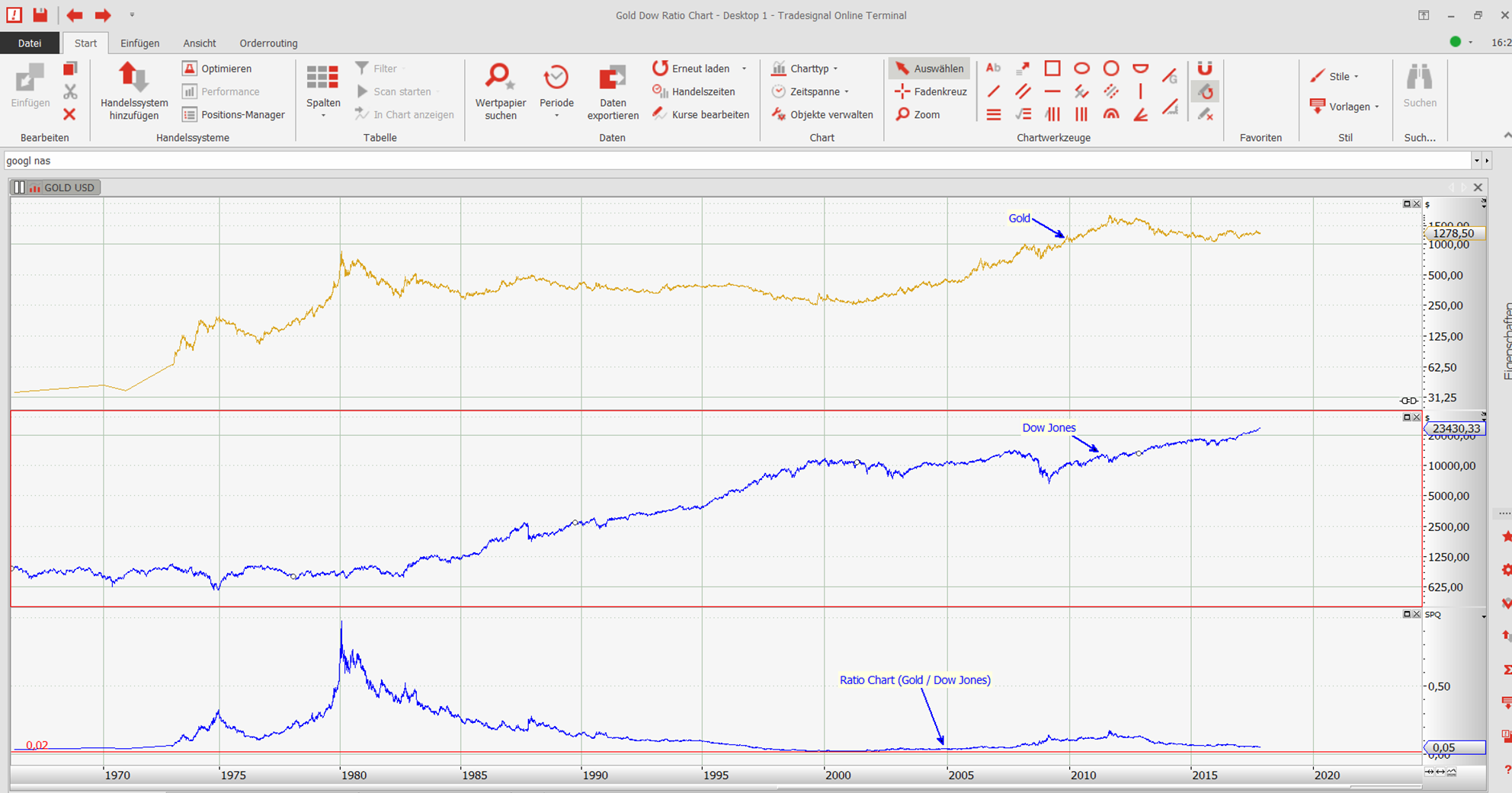The image size is (1512, 793).
Task: Click the save icon in title bar
Action: [x=40, y=14]
